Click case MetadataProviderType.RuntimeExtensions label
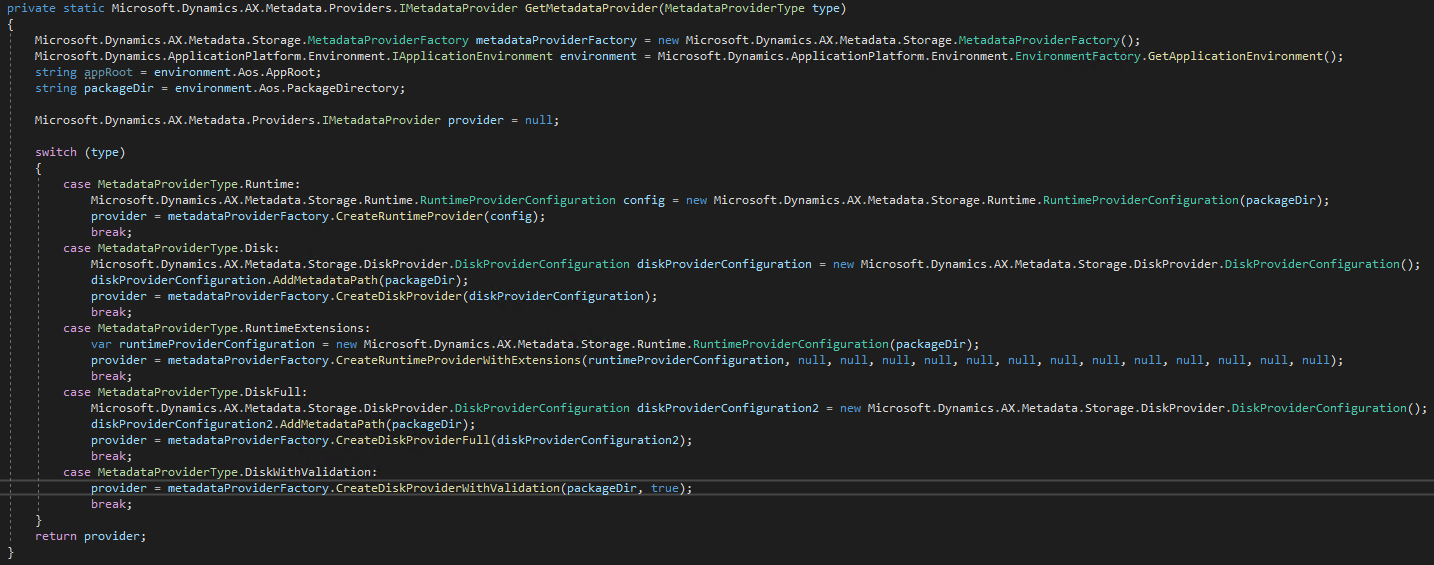Image resolution: width=1434 pixels, height=565 pixels. pos(217,328)
